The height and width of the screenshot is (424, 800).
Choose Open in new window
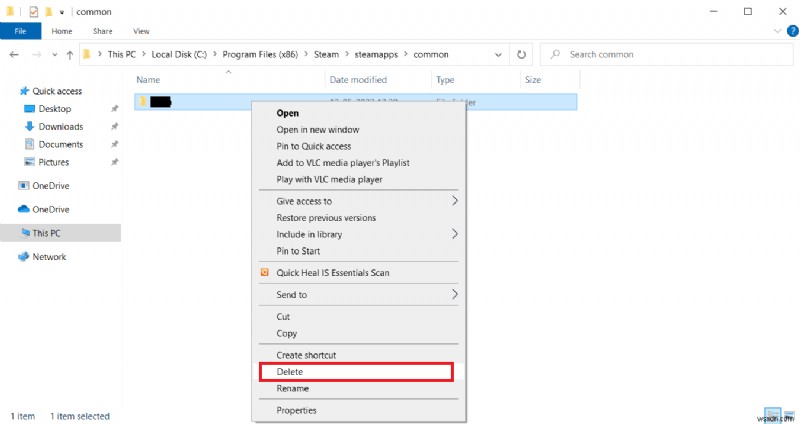[317, 130]
